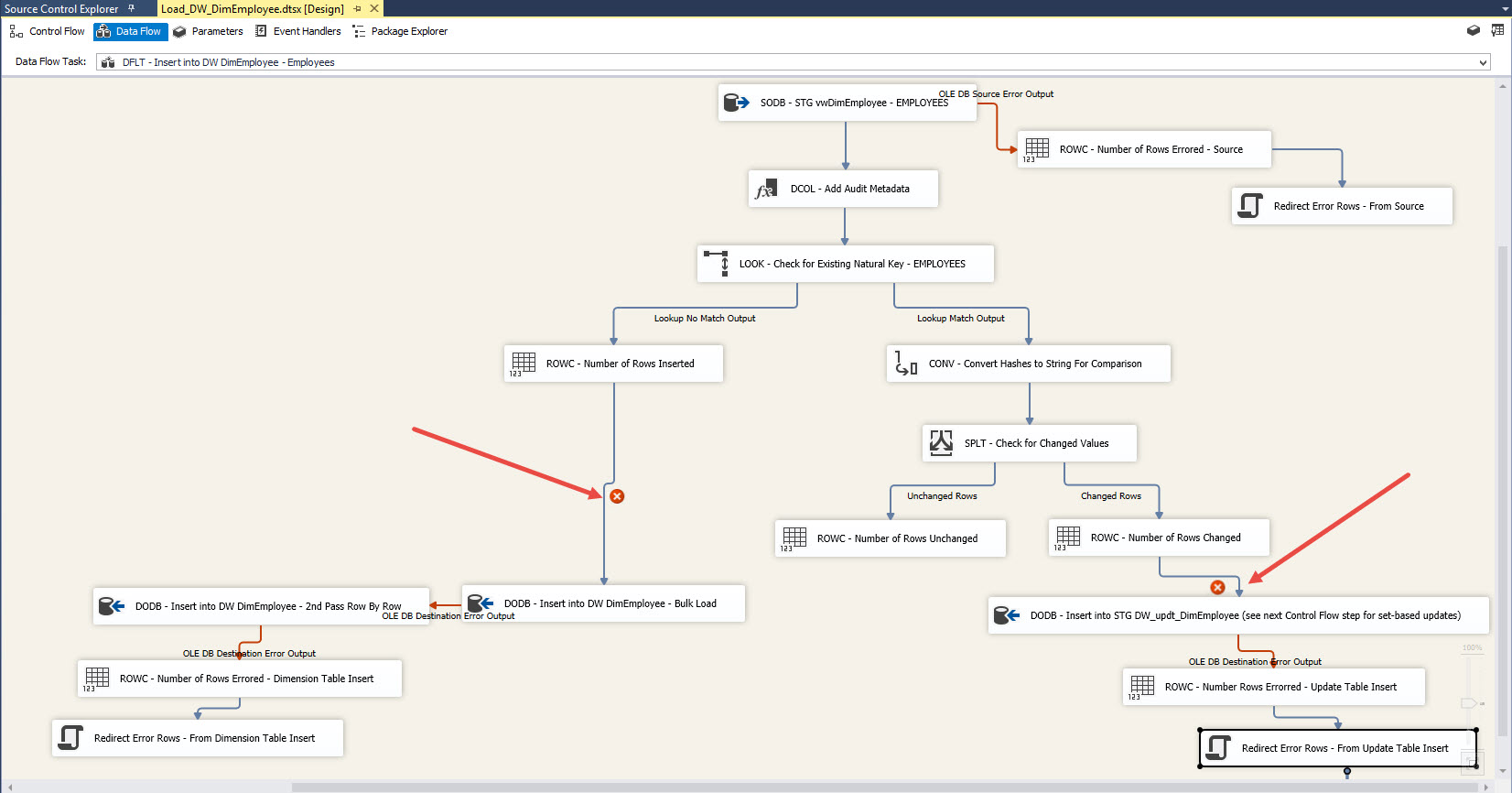Click the Lookup Match Output label

[961, 319]
